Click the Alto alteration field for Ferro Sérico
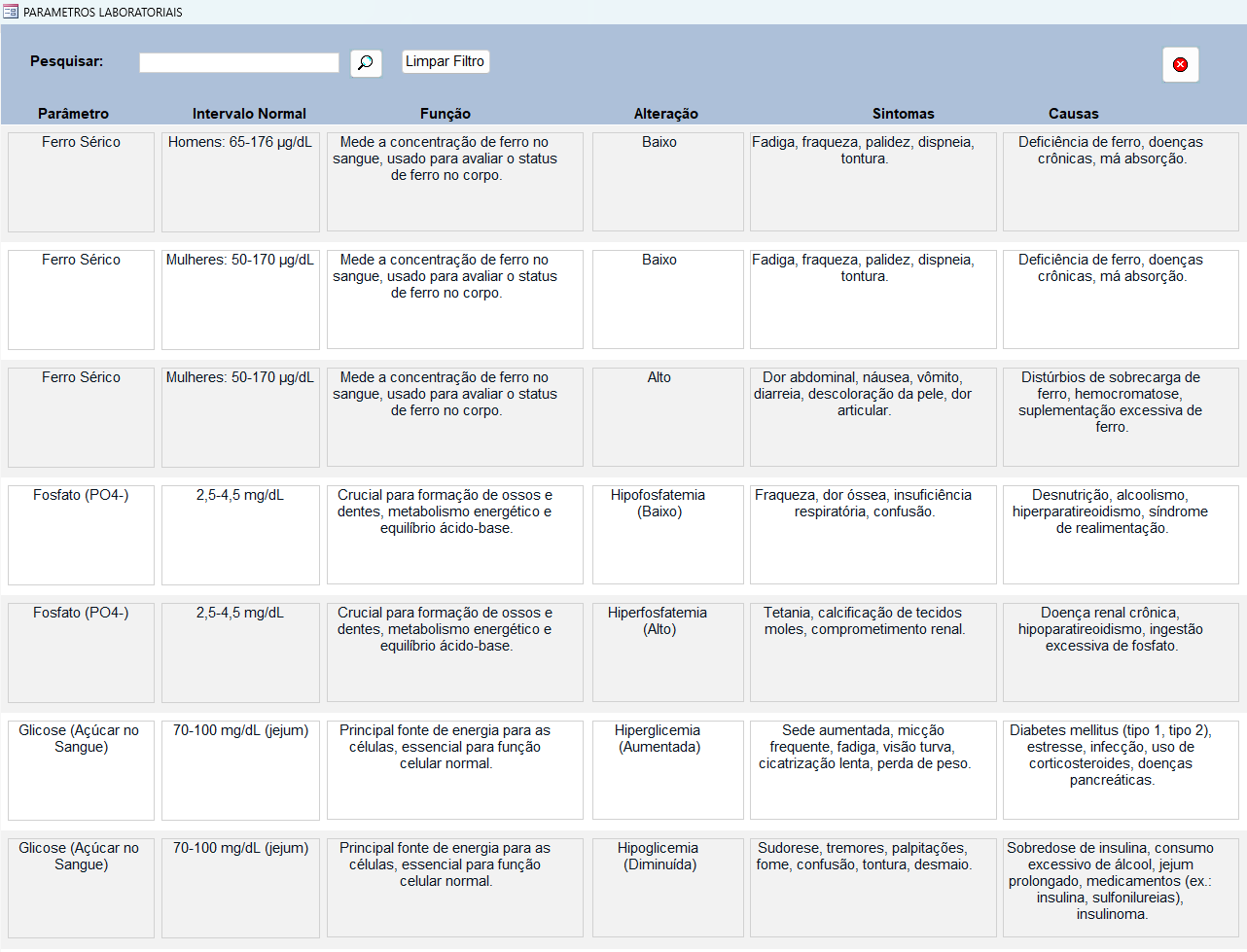The height and width of the screenshot is (952, 1247). pos(667,416)
